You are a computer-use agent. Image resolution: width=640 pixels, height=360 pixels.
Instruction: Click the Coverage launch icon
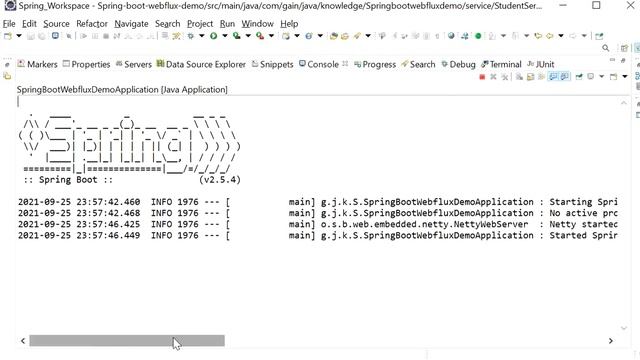pos(236,36)
